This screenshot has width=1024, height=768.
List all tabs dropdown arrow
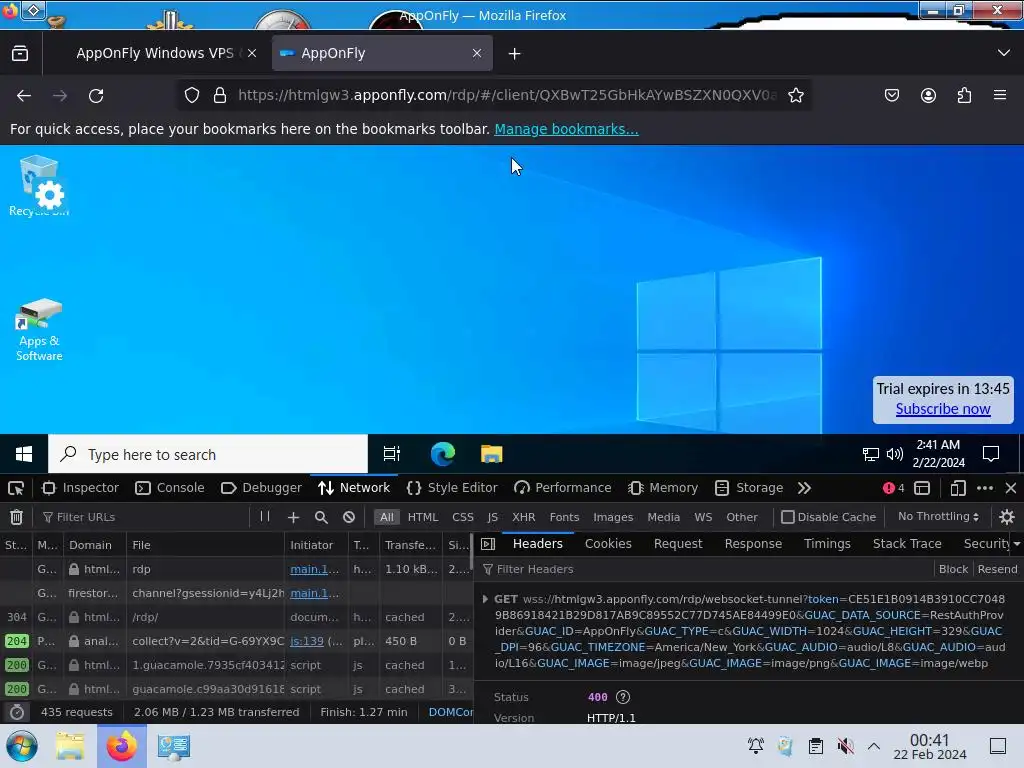[x=1004, y=53]
